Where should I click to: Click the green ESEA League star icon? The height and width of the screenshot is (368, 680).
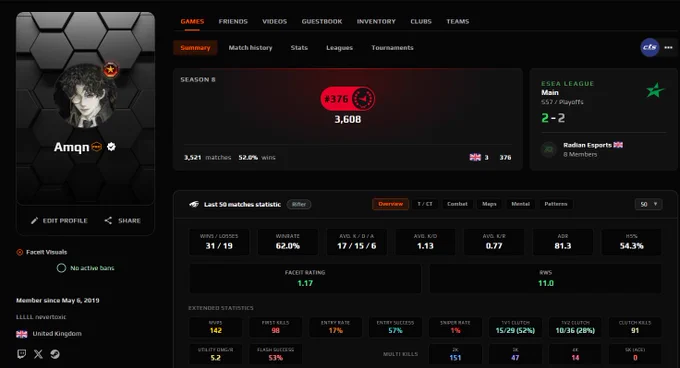(655, 90)
